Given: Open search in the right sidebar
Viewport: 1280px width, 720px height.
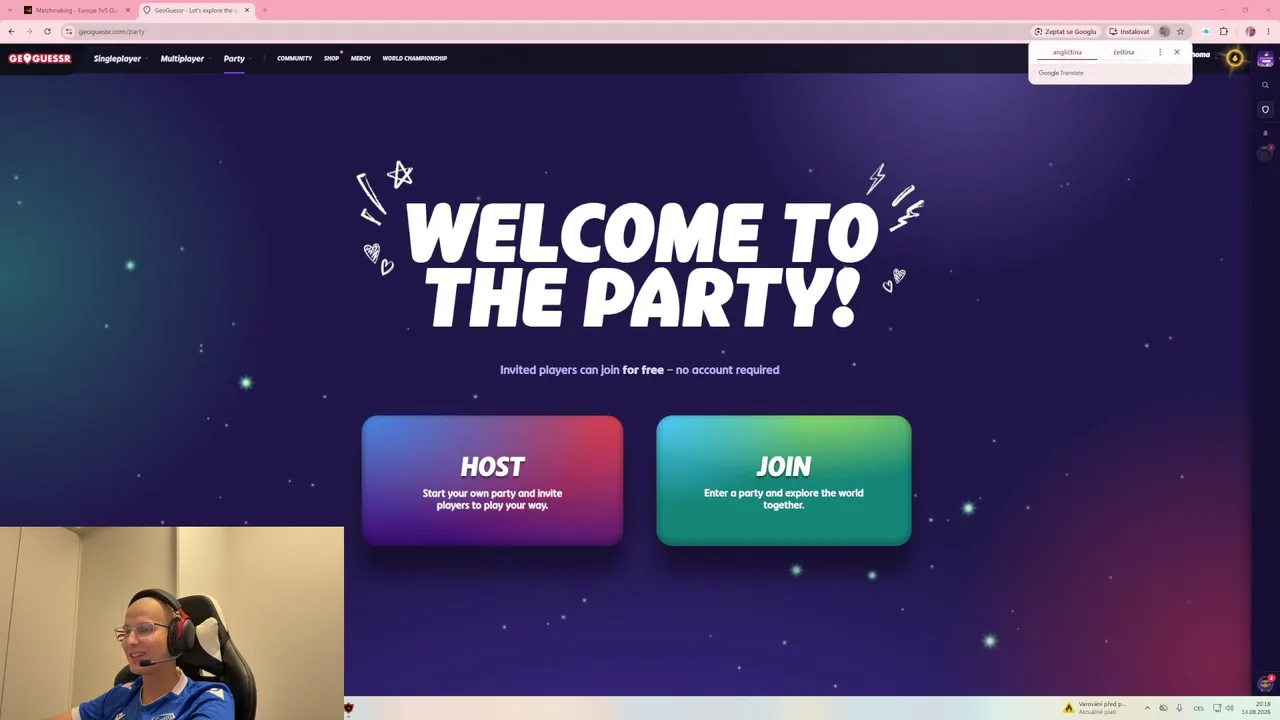Looking at the screenshot, I should (x=1265, y=85).
